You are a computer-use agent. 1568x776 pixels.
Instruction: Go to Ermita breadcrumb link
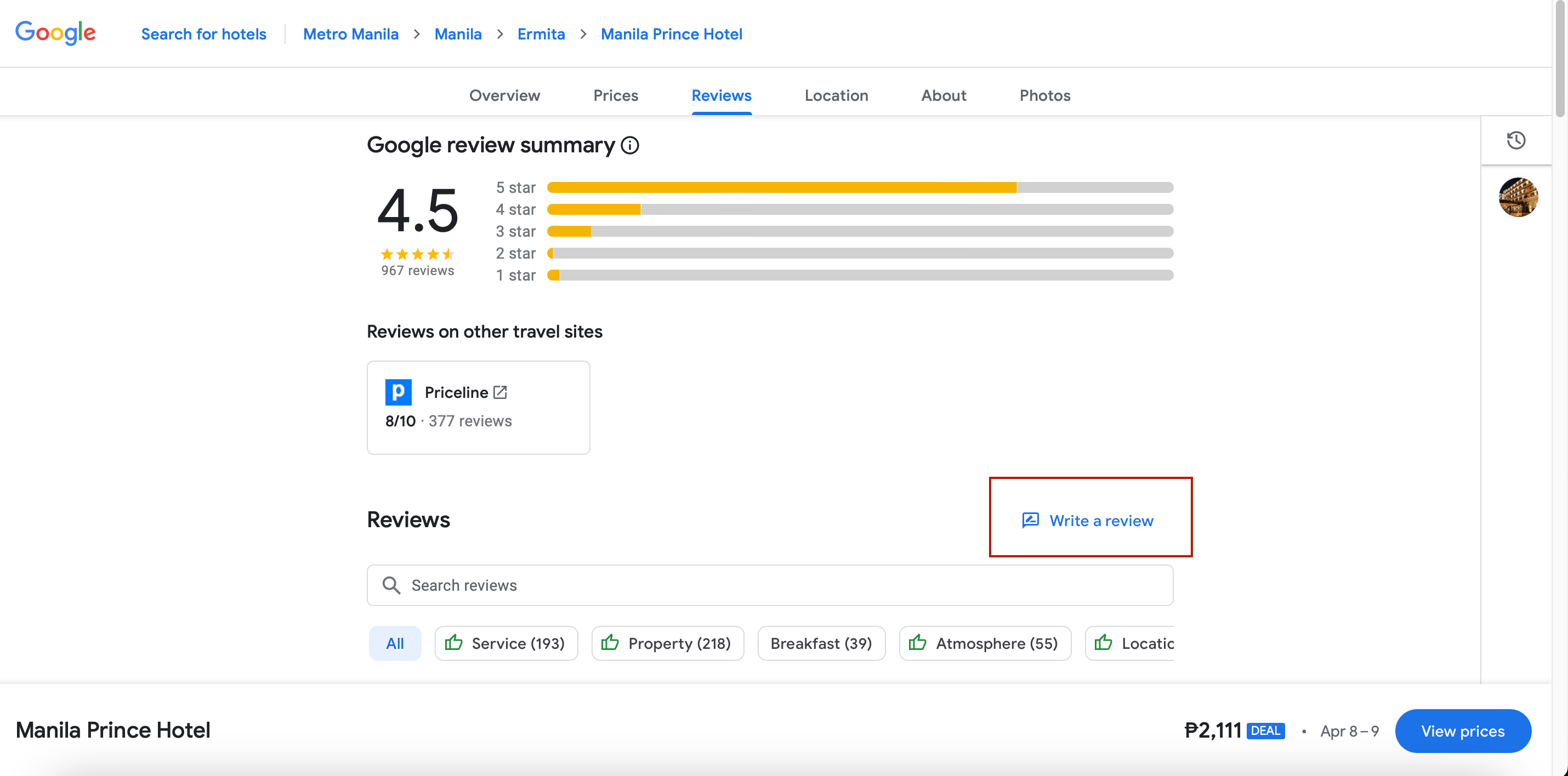coord(541,34)
